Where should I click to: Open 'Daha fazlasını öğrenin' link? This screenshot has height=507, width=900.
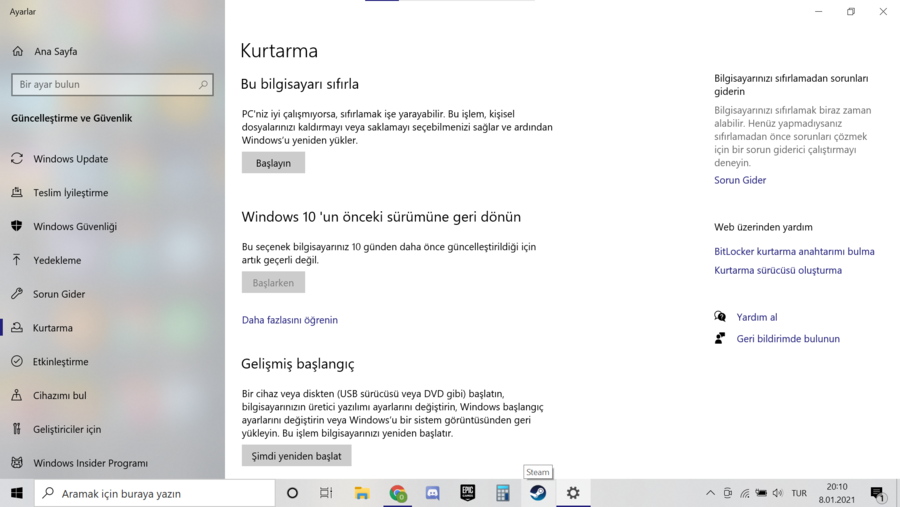(289, 320)
